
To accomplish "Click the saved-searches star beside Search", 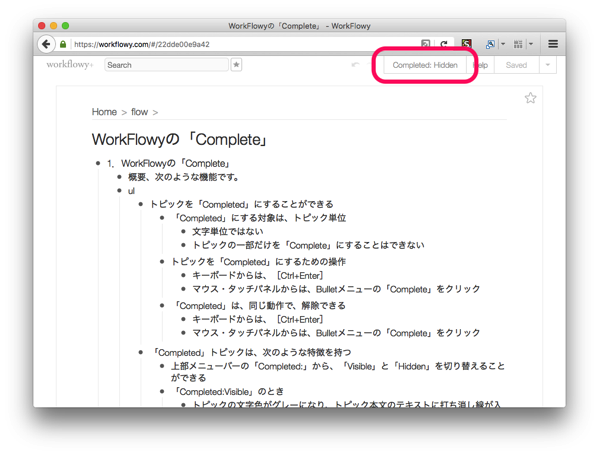I will pos(236,65).
